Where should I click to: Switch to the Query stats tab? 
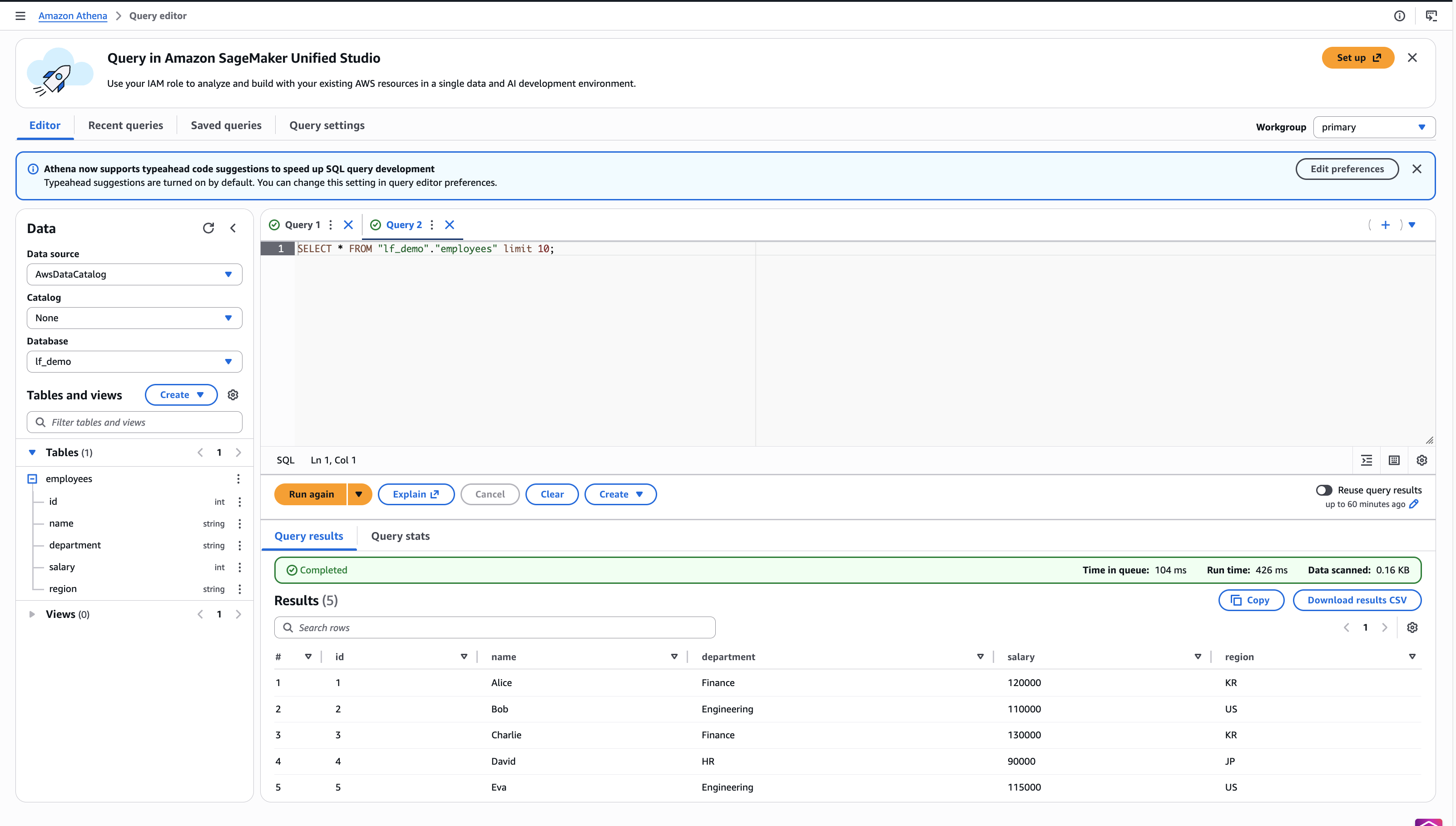400,536
